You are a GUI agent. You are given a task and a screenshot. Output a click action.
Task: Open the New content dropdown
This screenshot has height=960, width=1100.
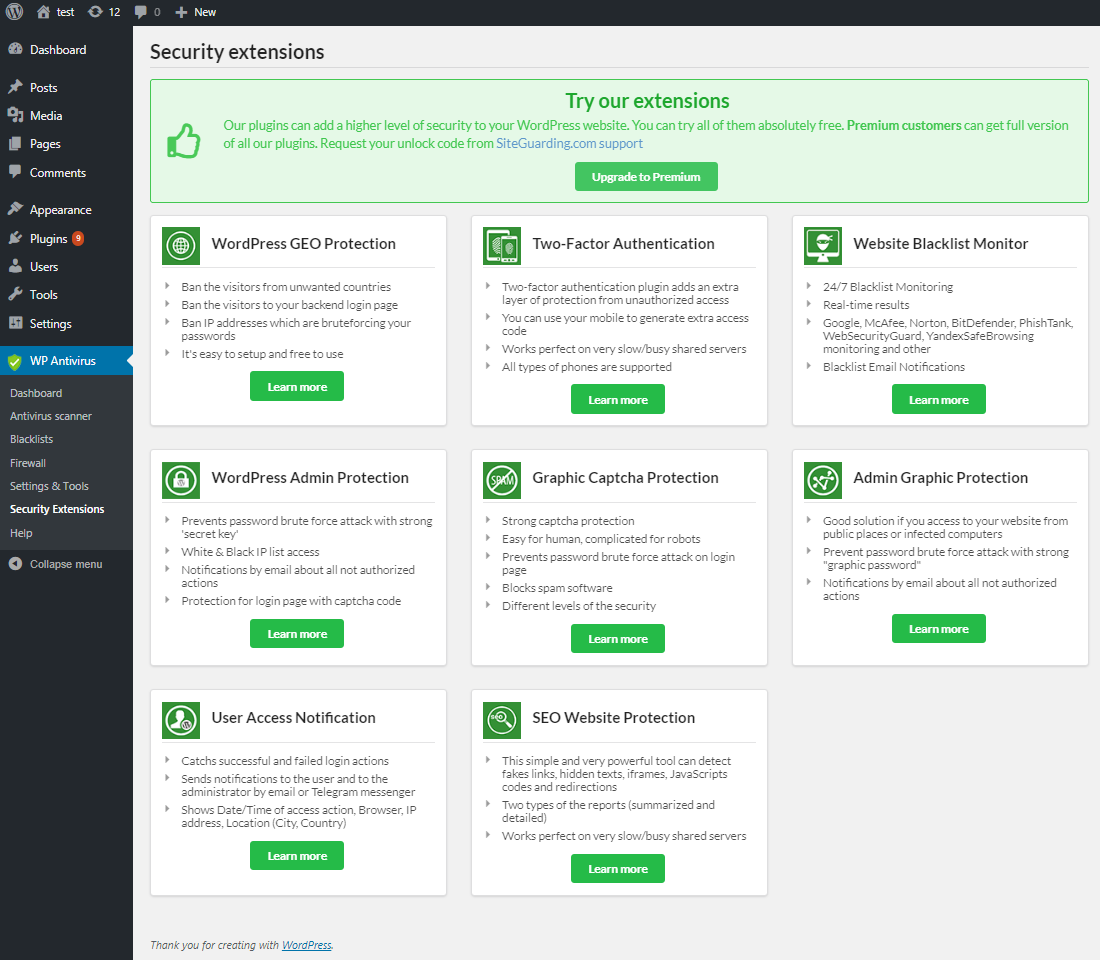coord(196,12)
